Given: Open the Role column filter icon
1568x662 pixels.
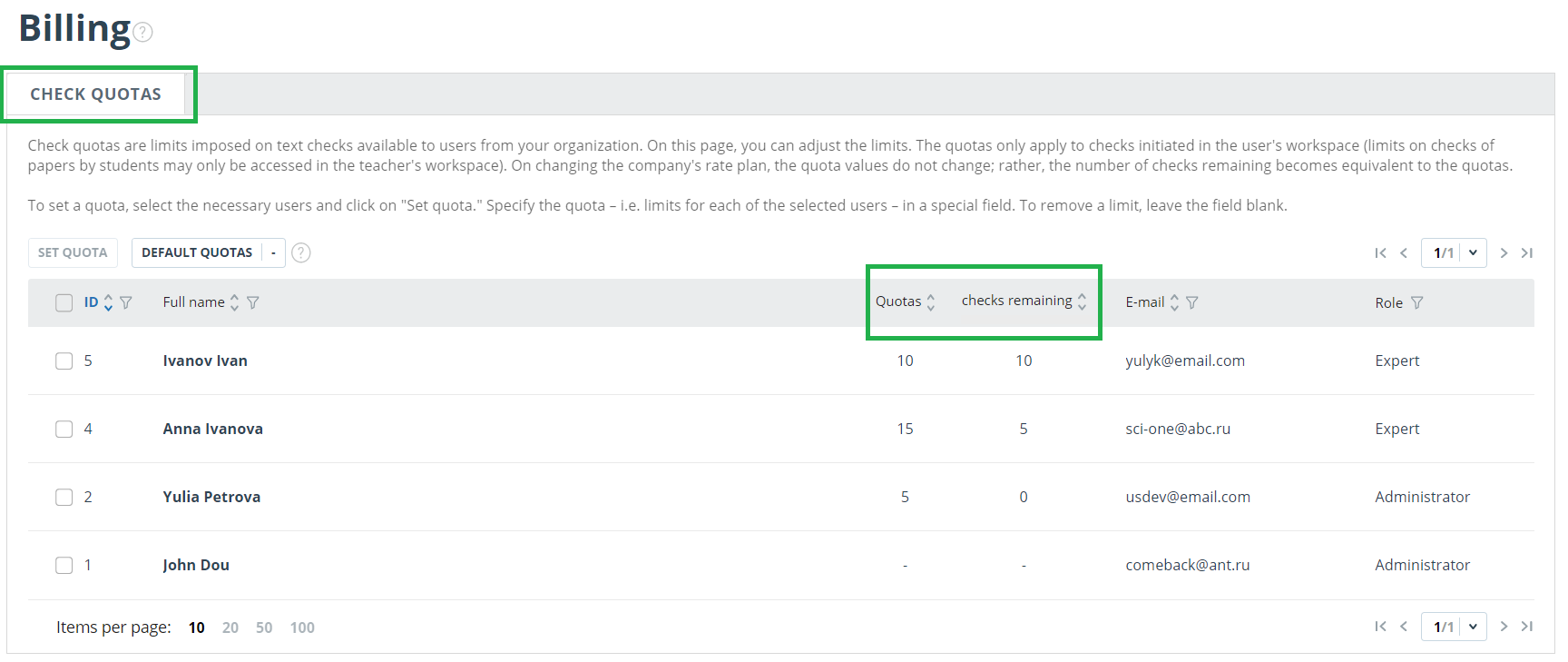Looking at the screenshot, I should click(1417, 302).
